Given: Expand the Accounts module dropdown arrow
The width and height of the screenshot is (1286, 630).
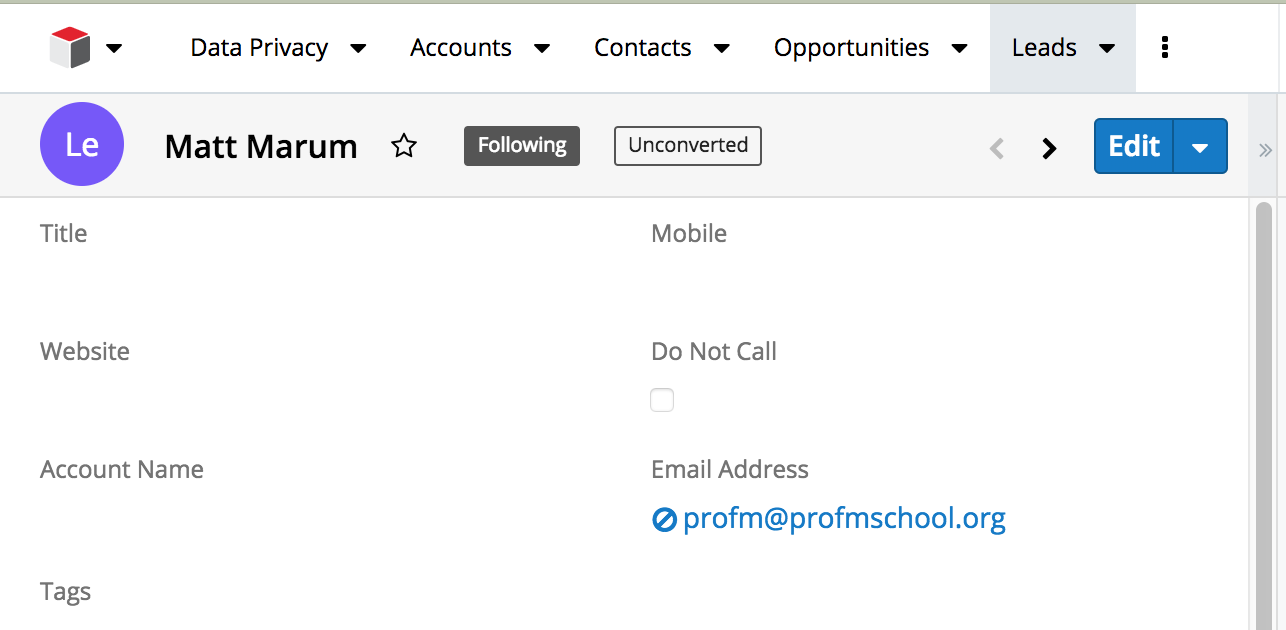Looking at the screenshot, I should (x=542, y=48).
